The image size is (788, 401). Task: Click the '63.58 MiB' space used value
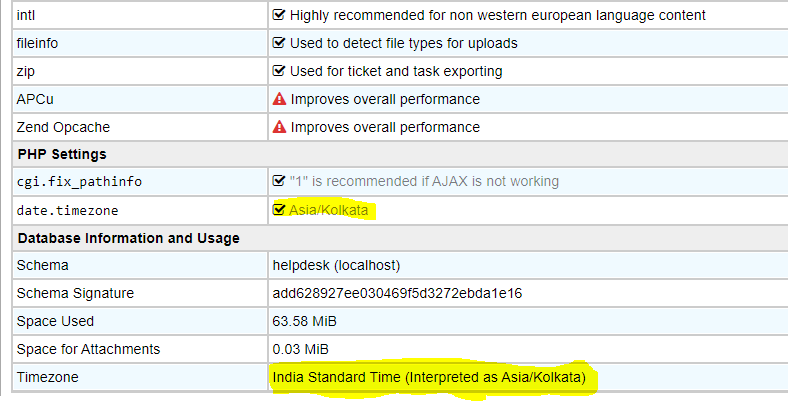[x=305, y=322]
